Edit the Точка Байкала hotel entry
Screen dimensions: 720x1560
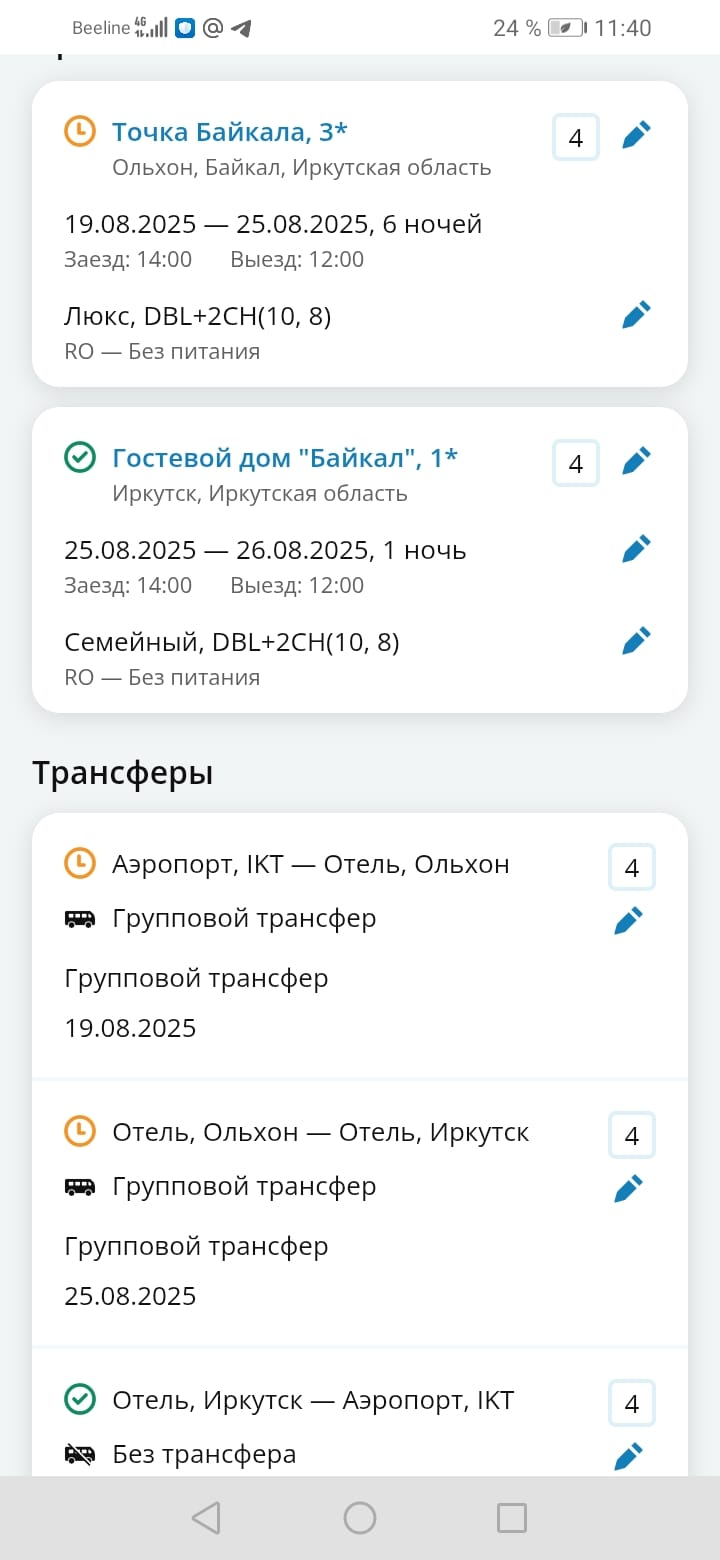coord(636,135)
